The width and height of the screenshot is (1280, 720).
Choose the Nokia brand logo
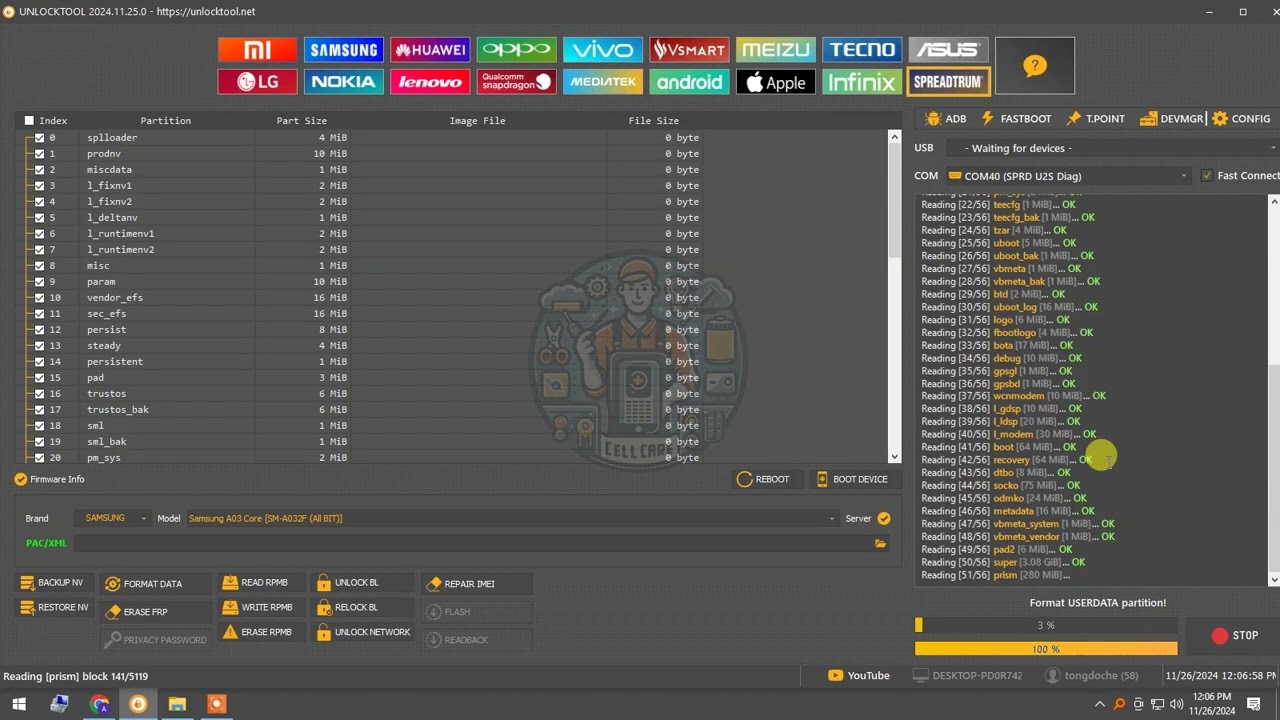coord(343,82)
